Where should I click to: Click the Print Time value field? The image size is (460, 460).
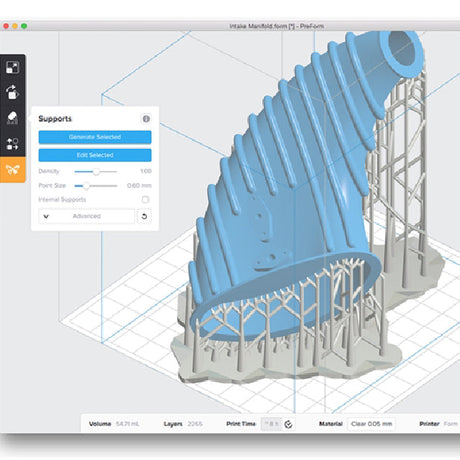(x=271, y=424)
